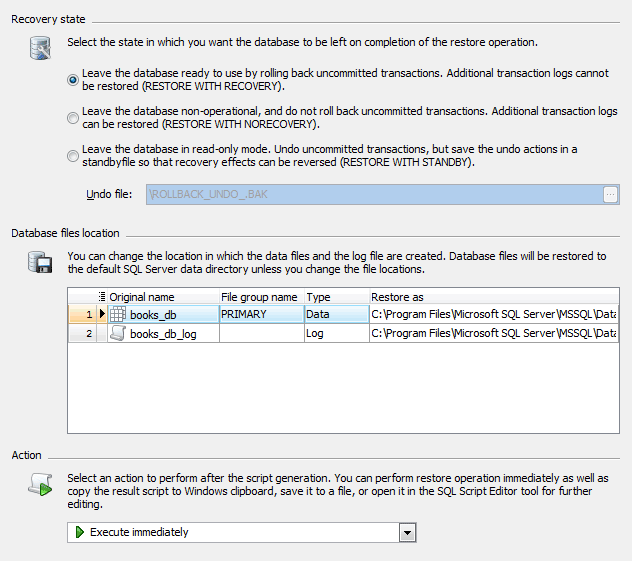Click the Undo file browse ellipsis button
Image resolution: width=632 pixels, height=561 pixels.
tap(610, 195)
